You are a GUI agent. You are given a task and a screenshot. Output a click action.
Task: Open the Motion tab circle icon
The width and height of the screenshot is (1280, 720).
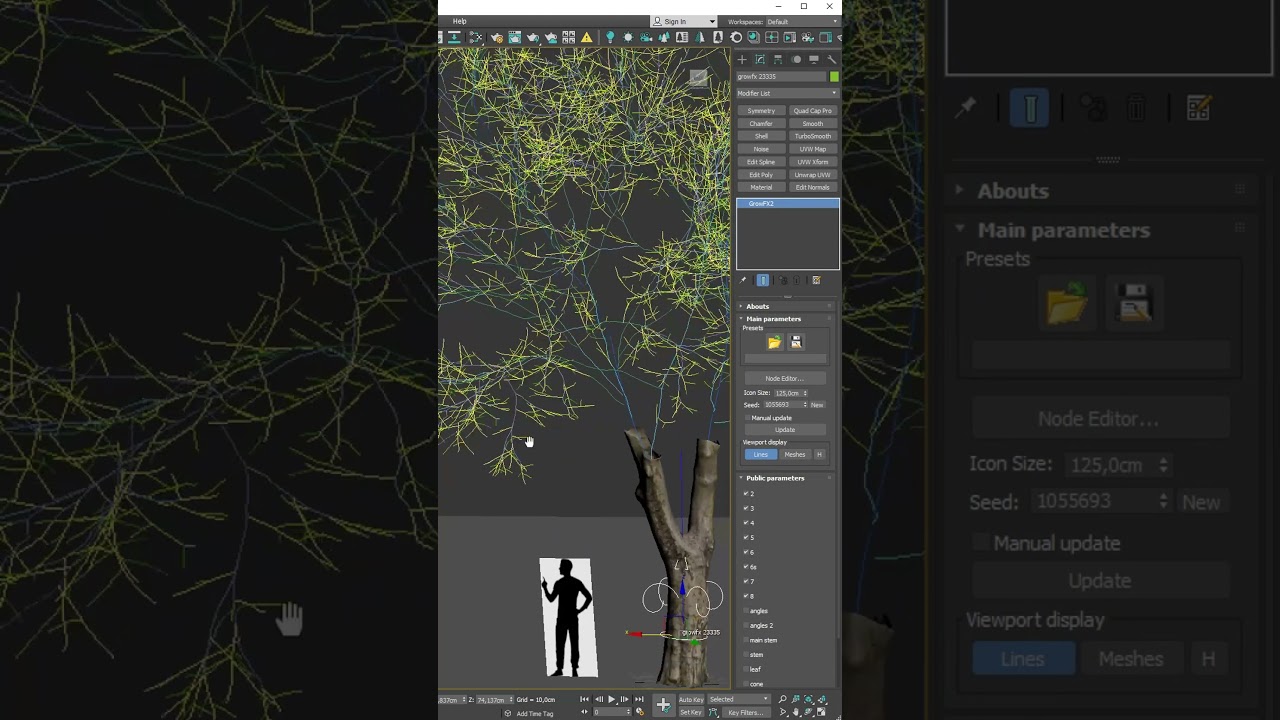tap(796, 60)
